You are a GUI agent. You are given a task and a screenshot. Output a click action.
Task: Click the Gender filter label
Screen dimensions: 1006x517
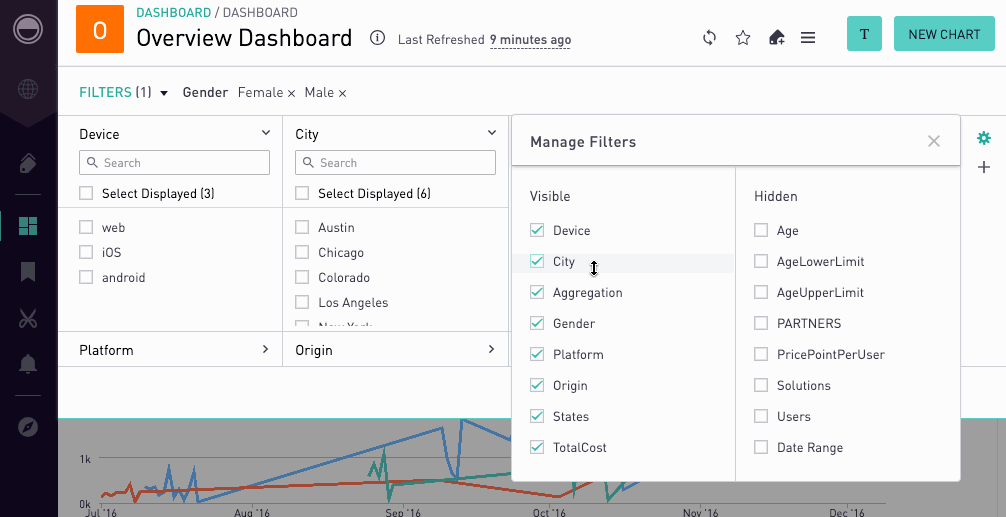205,92
